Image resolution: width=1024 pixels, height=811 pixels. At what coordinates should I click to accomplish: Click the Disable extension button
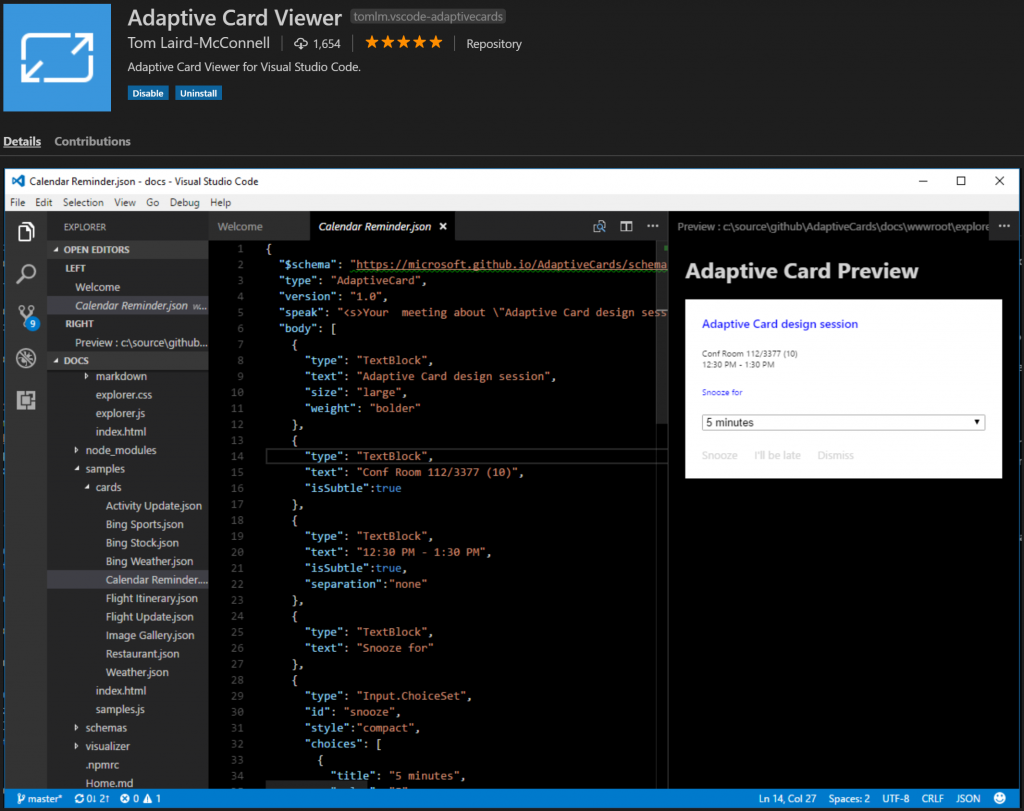[148, 93]
